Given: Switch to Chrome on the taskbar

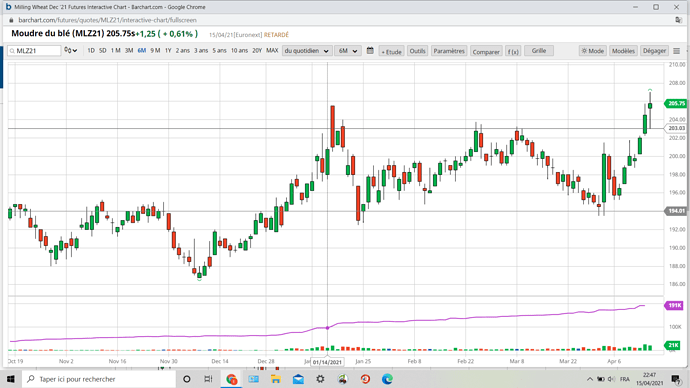Looking at the screenshot, I should [231, 379].
